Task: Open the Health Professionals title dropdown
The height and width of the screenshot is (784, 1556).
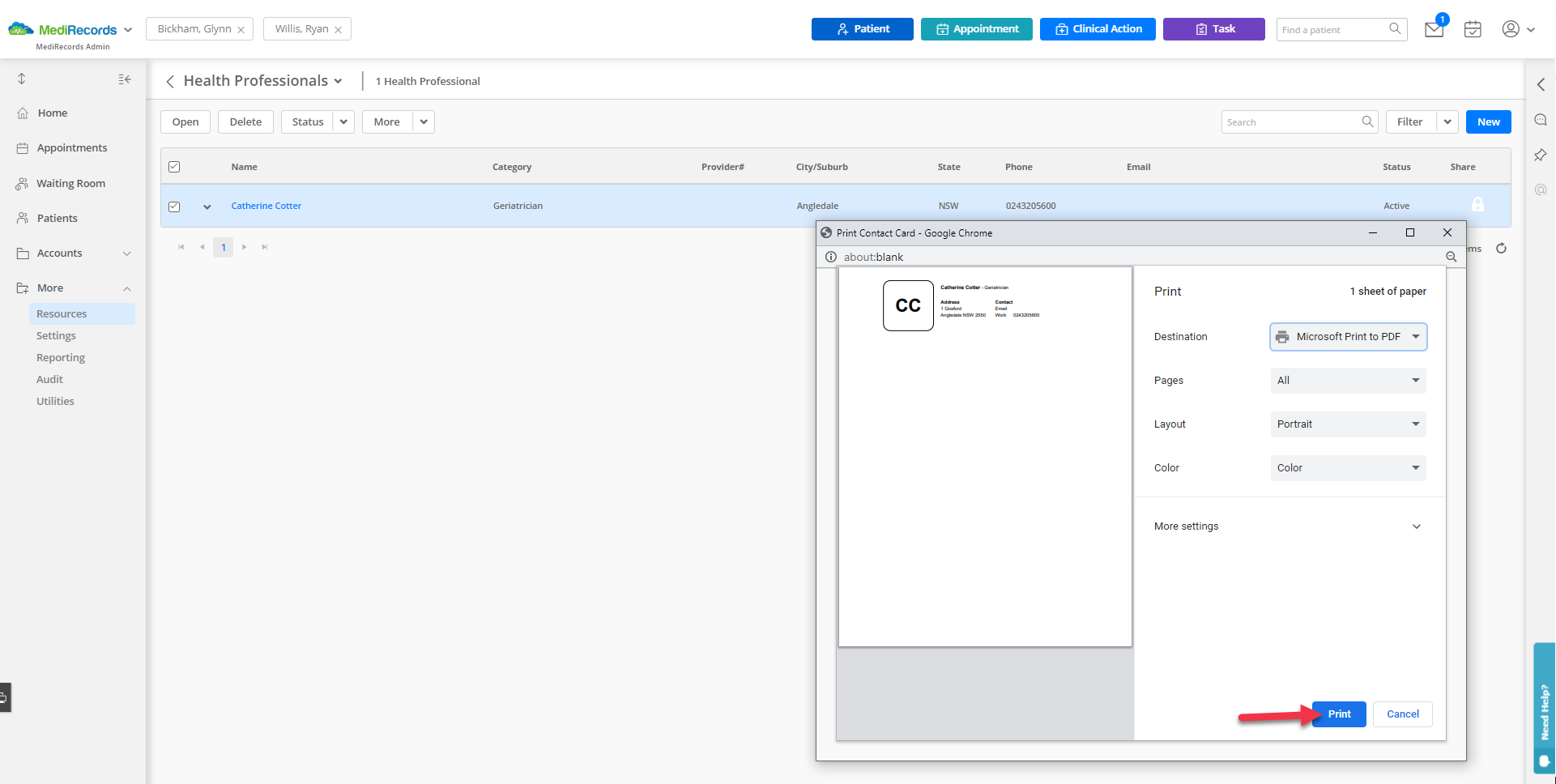Action: pyautogui.click(x=338, y=81)
